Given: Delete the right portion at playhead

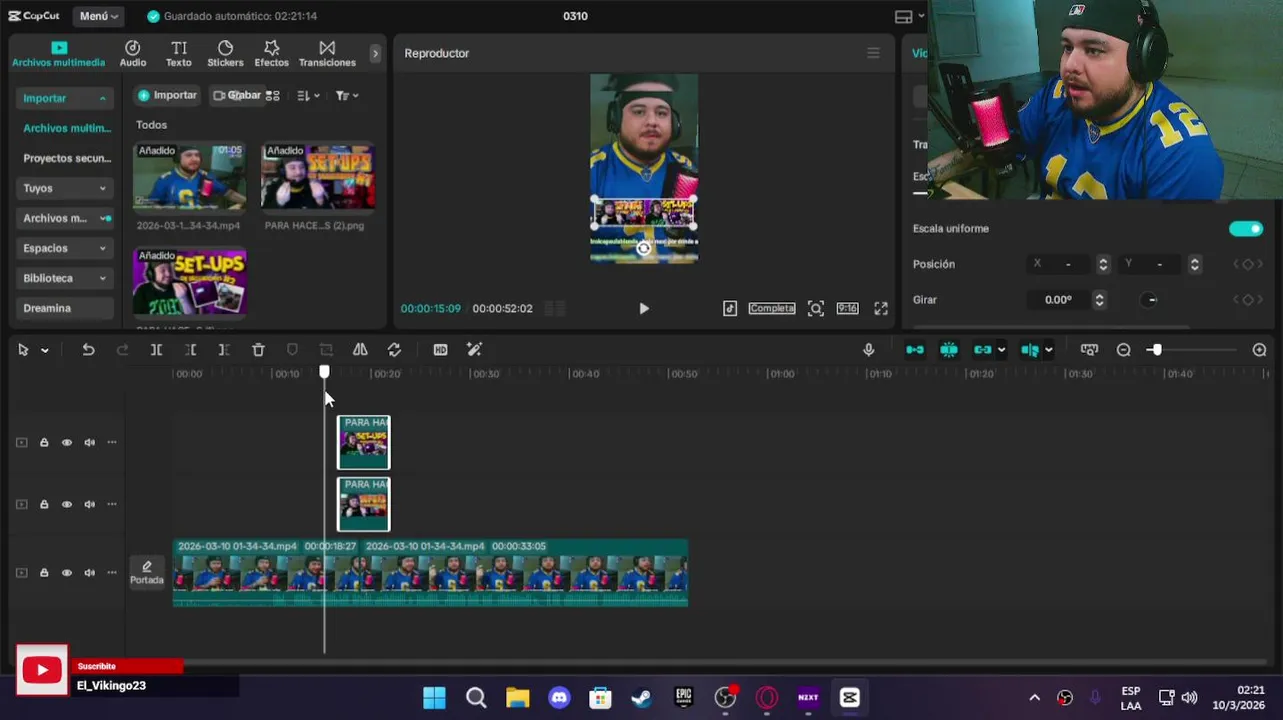Looking at the screenshot, I should click(x=224, y=350).
